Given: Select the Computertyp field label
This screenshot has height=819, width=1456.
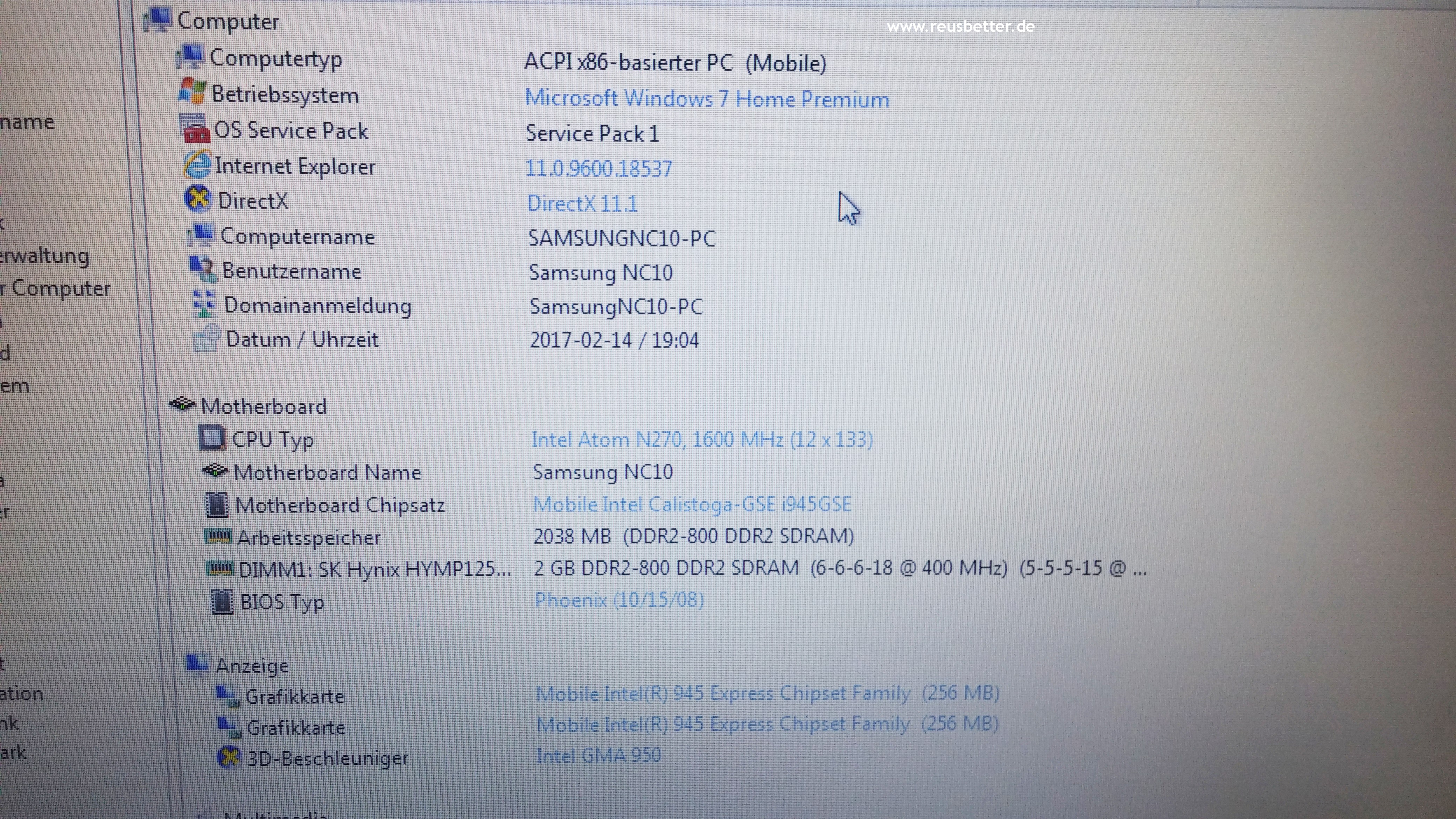Looking at the screenshot, I should pyautogui.click(x=276, y=59).
